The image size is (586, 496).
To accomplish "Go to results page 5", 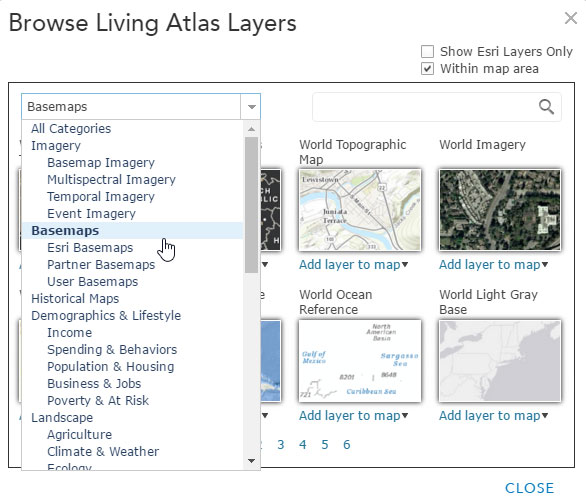I will [x=325, y=445].
